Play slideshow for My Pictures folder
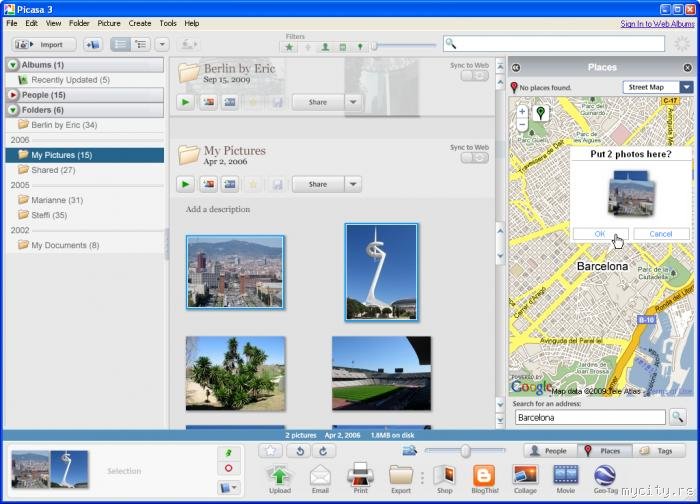The image size is (700, 504). pos(186,184)
